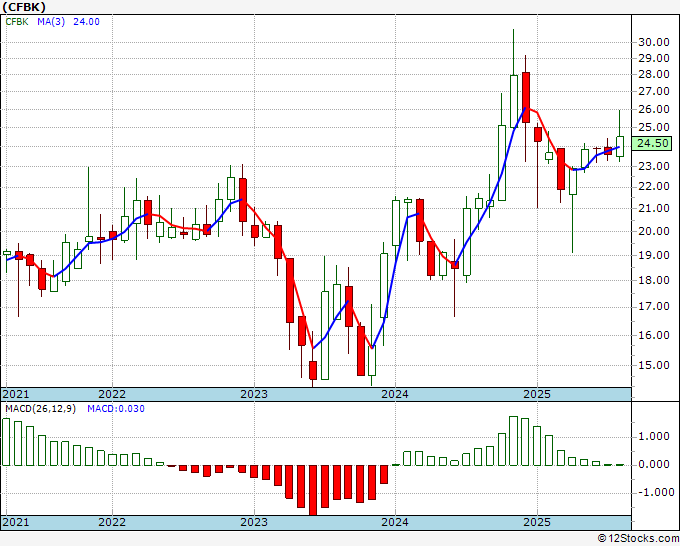This screenshot has width=680, height=546.
Task: Click the 29.00 price axis label
Action: coord(653,58)
